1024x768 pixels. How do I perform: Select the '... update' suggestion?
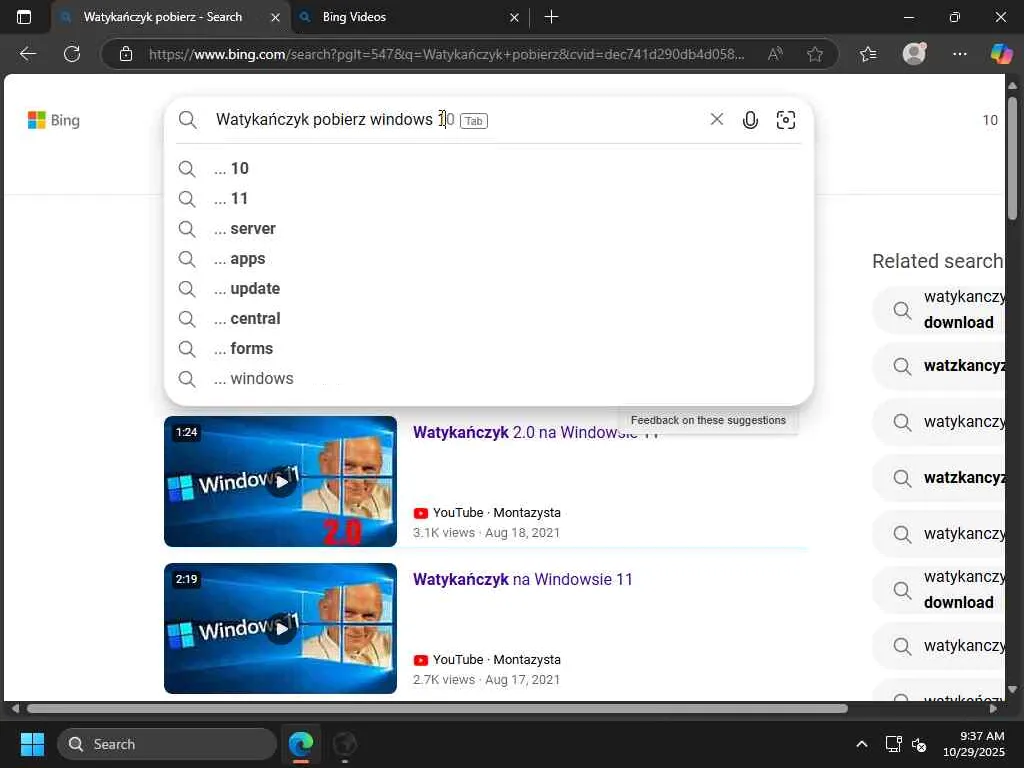coord(488,289)
